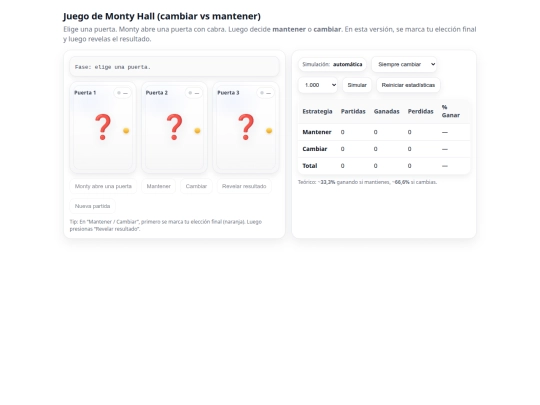Open the Siempre cambiar strategy dropdown
The height and width of the screenshot is (405, 540).
[404, 64]
